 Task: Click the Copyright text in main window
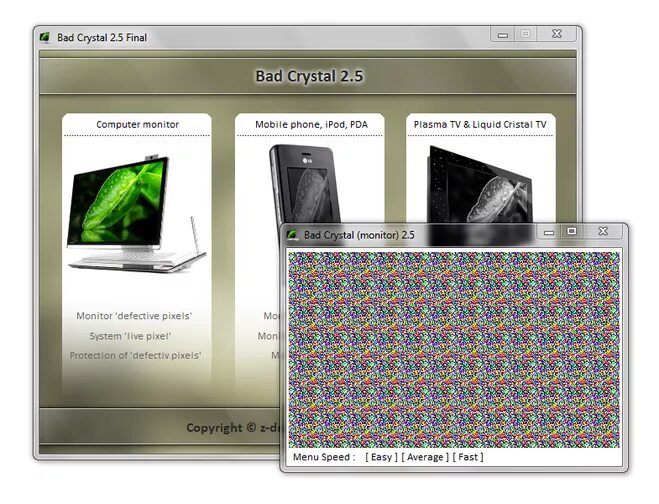pos(233,428)
